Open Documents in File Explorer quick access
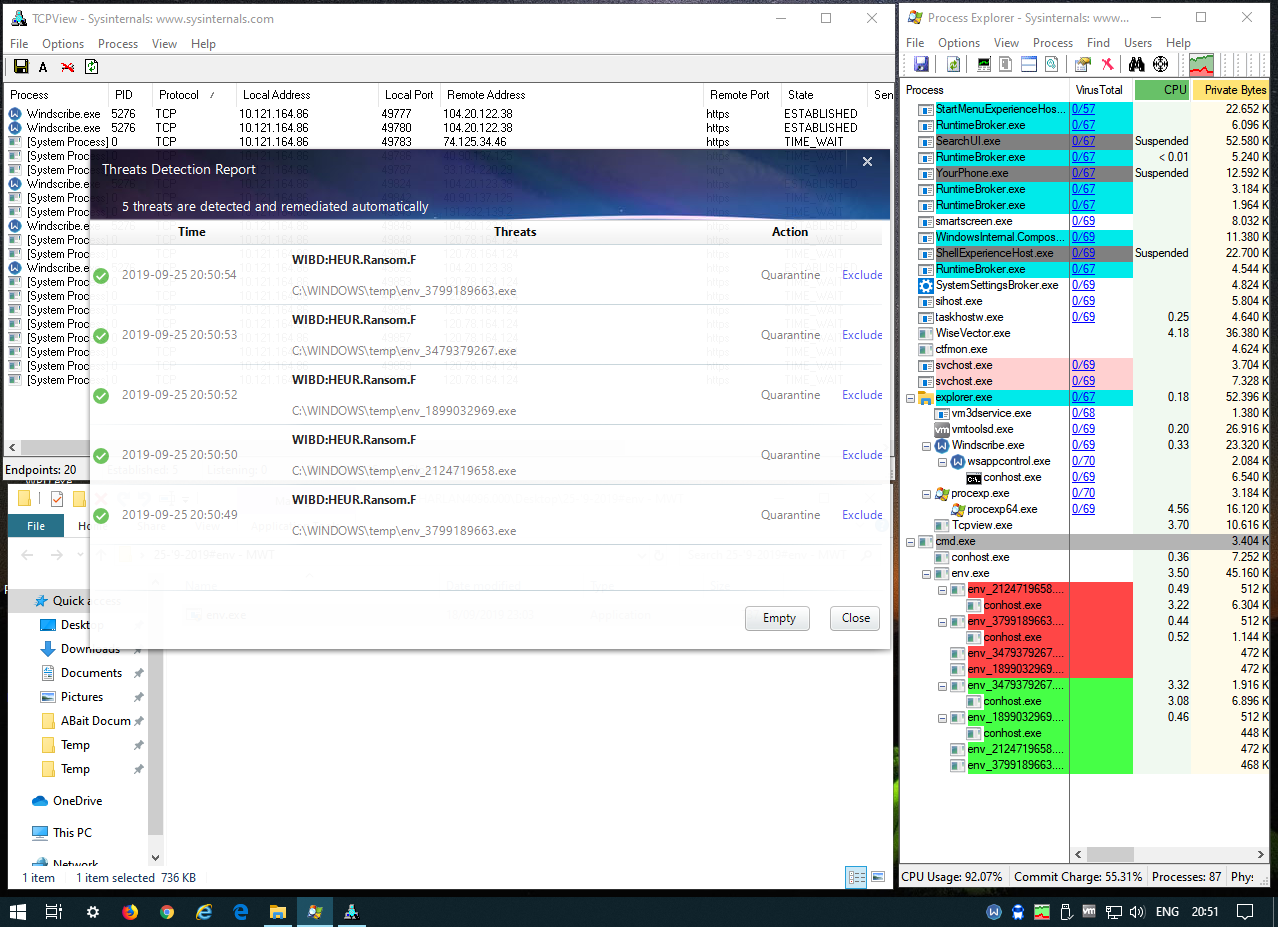The height and width of the screenshot is (927, 1278). pos(91,673)
